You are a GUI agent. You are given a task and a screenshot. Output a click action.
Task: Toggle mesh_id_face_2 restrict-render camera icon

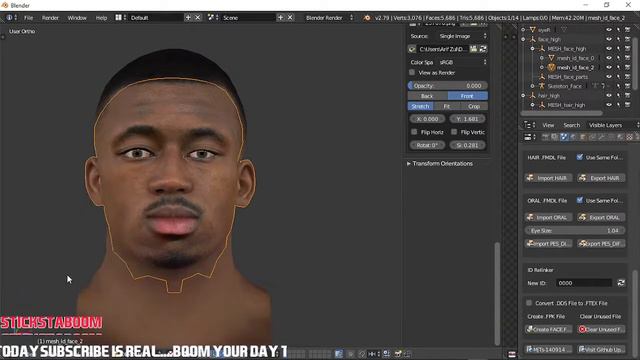coord(628,67)
